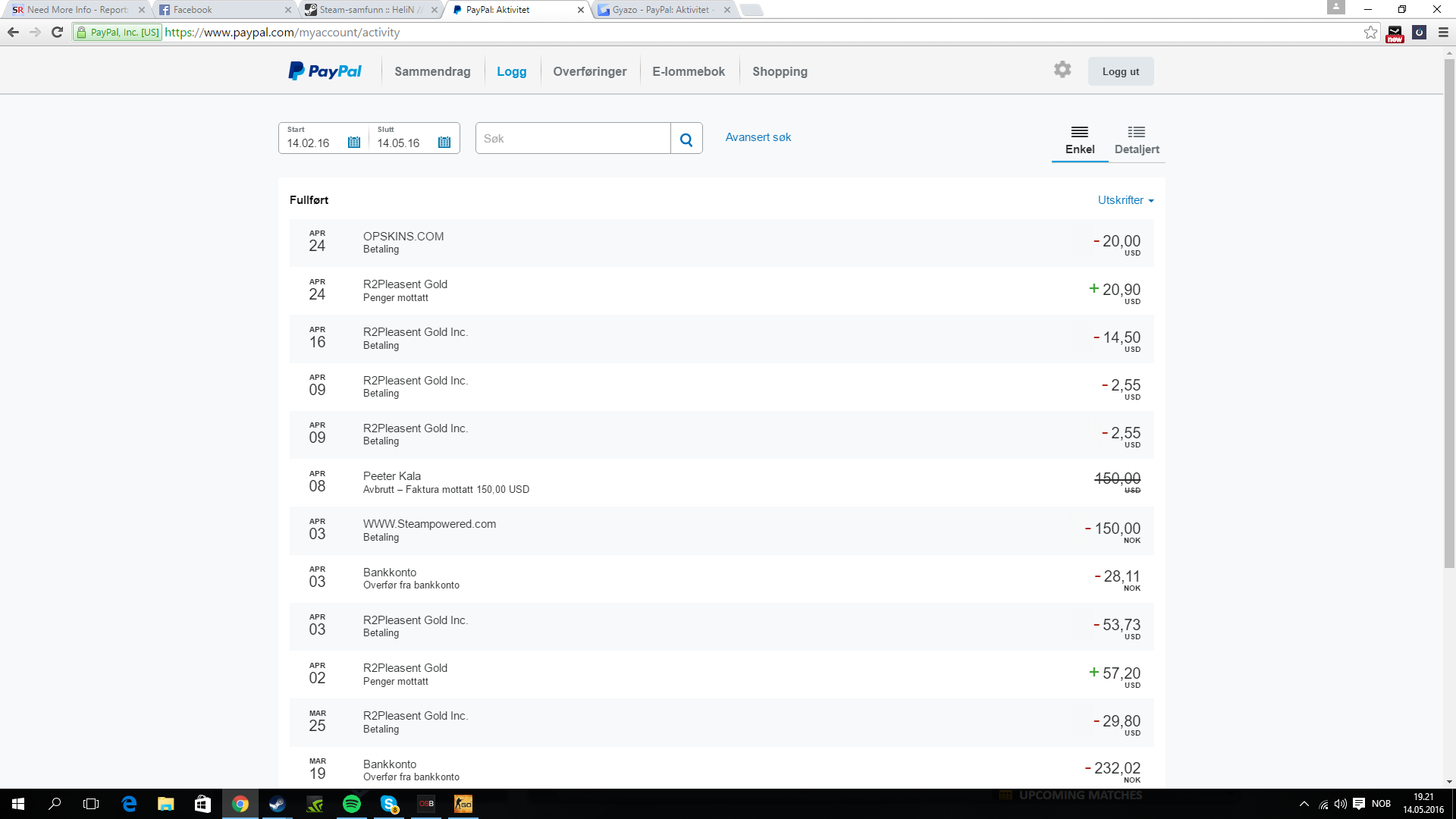
Task: Reload the page
Action: click(x=57, y=33)
